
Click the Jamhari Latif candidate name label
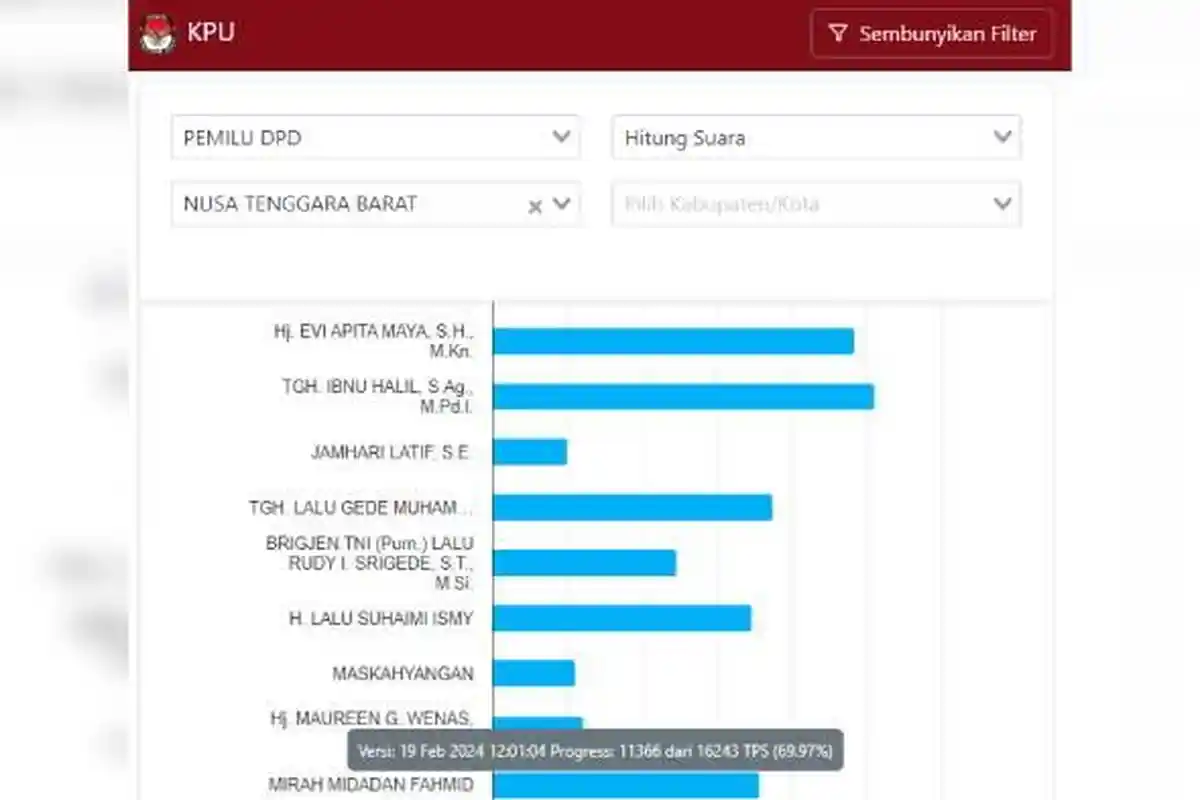[x=391, y=452]
